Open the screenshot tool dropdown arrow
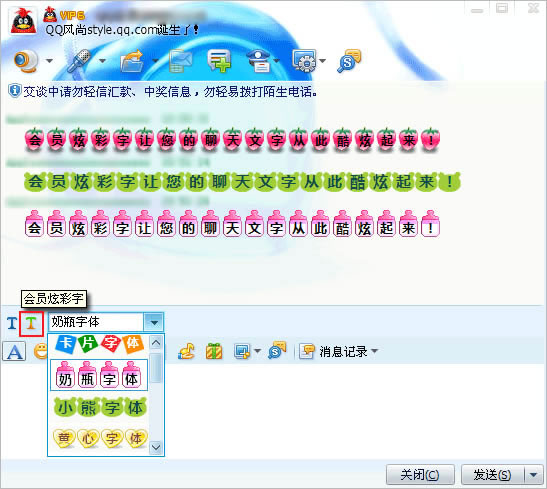 (x=257, y=351)
